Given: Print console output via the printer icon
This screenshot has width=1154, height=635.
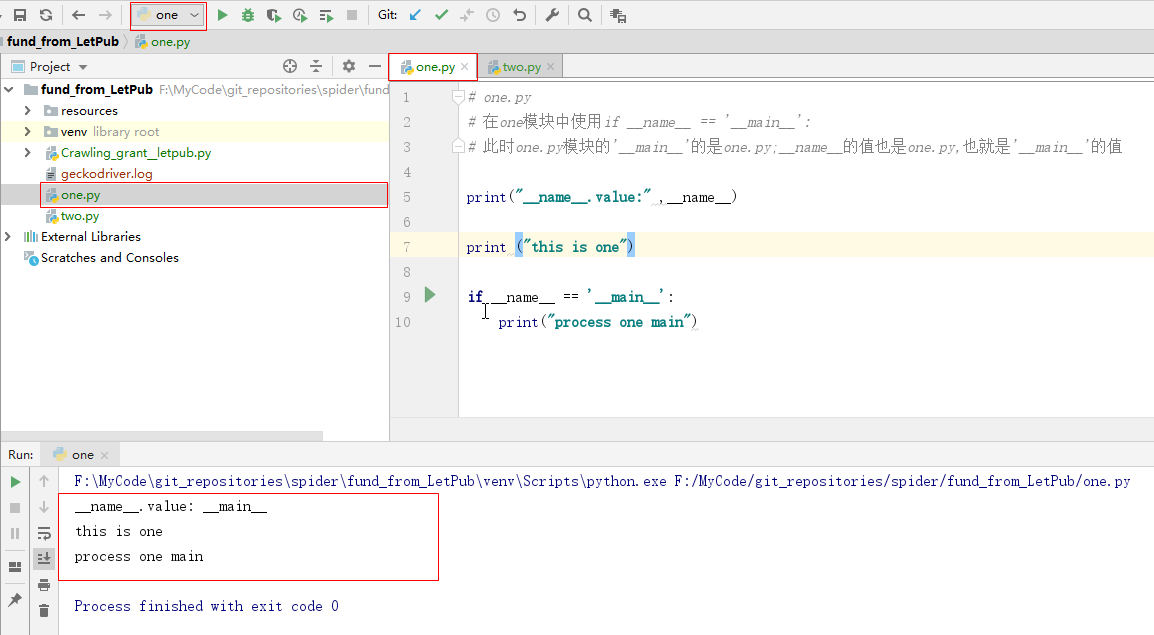Looking at the screenshot, I should 43,585.
